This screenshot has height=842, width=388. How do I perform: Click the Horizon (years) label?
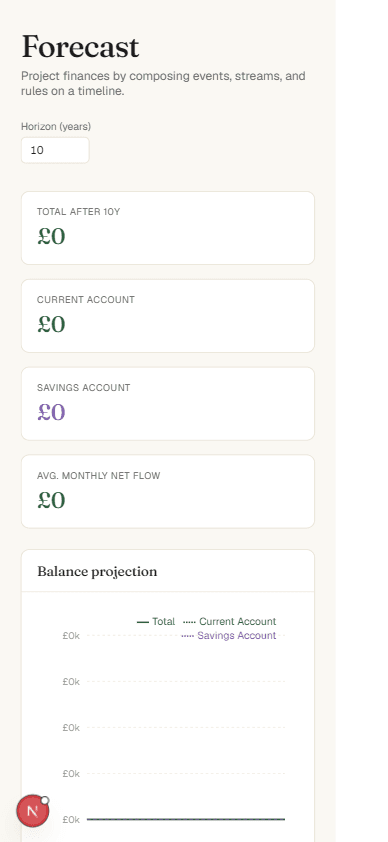[56, 127]
